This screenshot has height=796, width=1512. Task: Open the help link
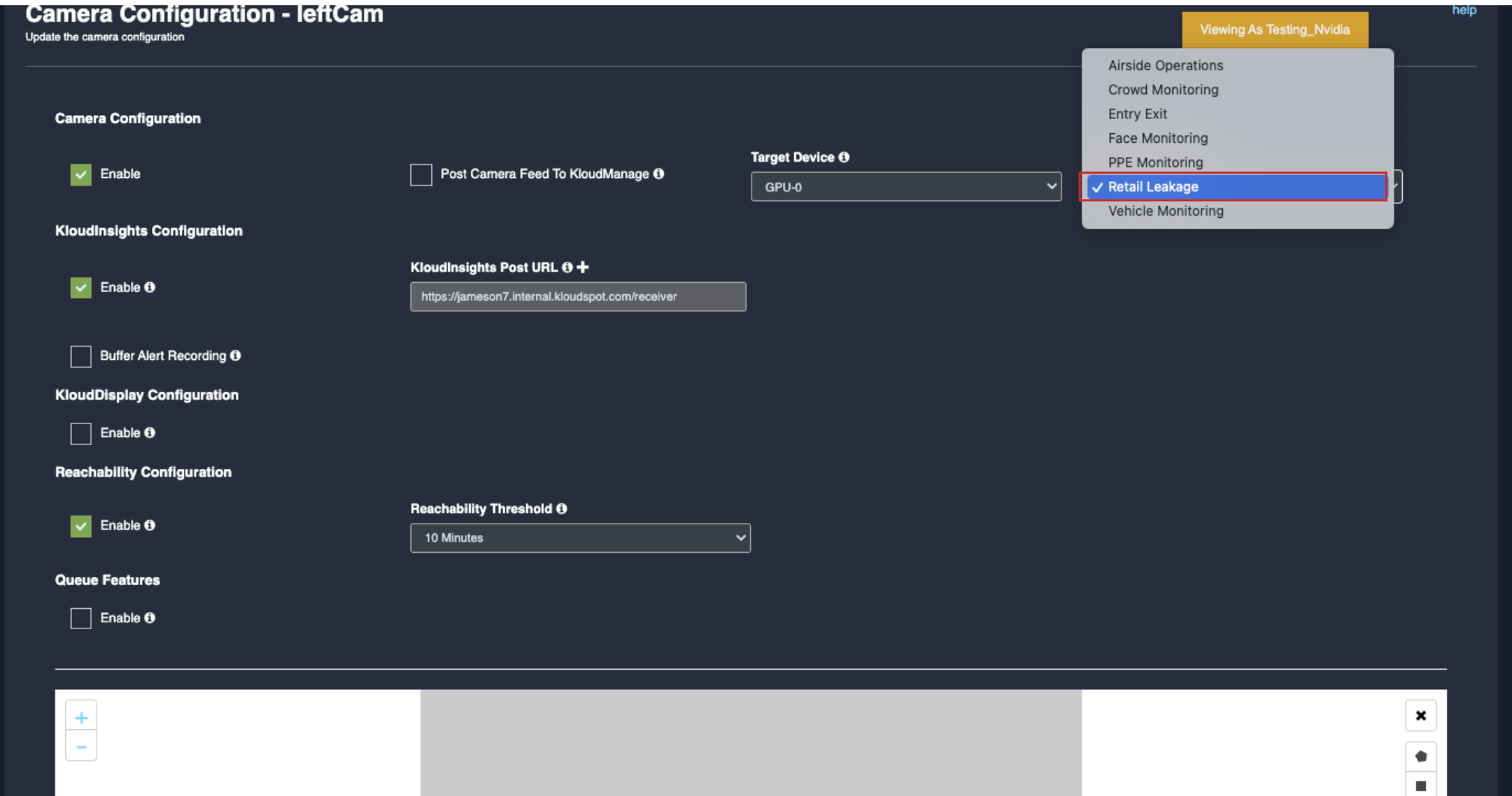tap(1464, 10)
